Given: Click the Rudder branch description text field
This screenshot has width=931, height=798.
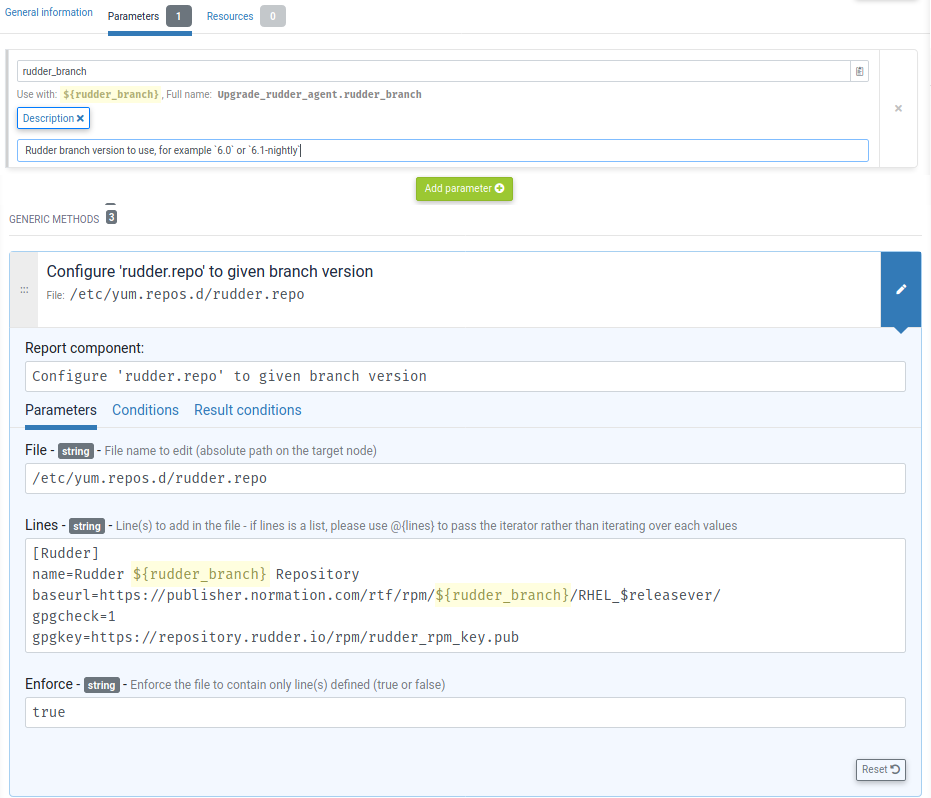Looking at the screenshot, I should pos(443,150).
